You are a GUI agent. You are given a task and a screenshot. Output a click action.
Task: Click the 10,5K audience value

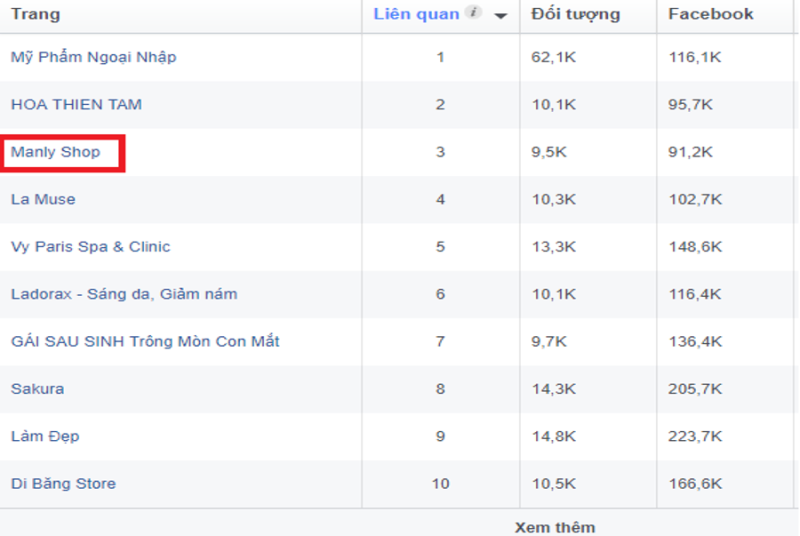click(x=554, y=484)
